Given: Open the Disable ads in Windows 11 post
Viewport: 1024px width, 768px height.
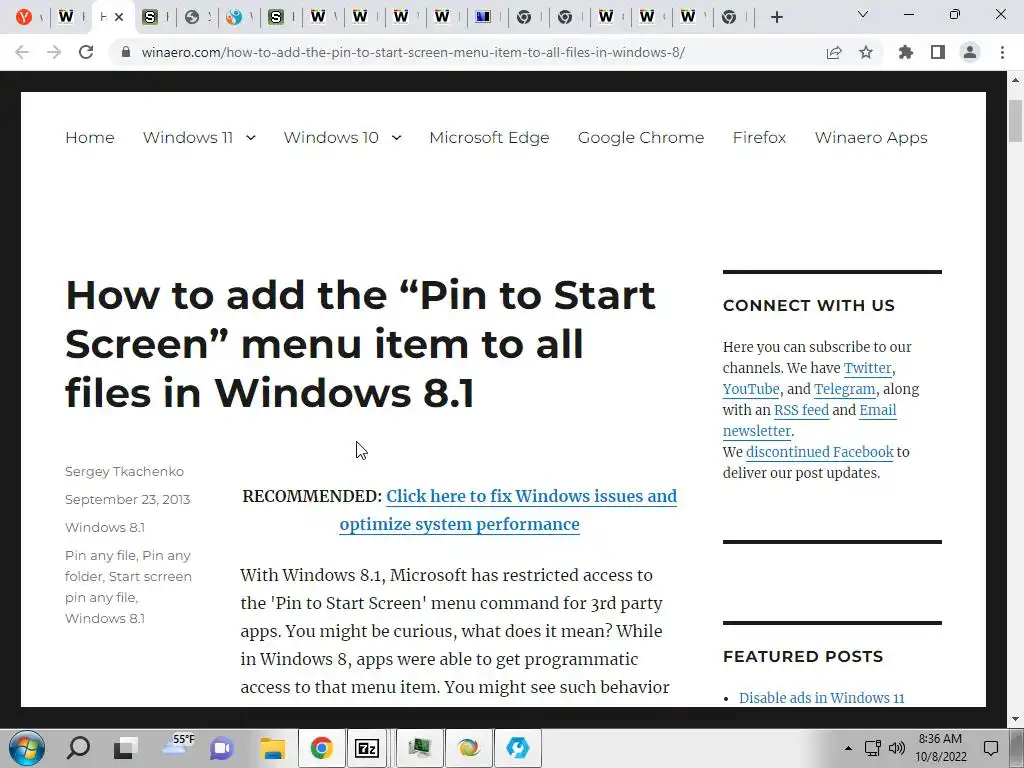Looking at the screenshot, I should click(822, 698).
